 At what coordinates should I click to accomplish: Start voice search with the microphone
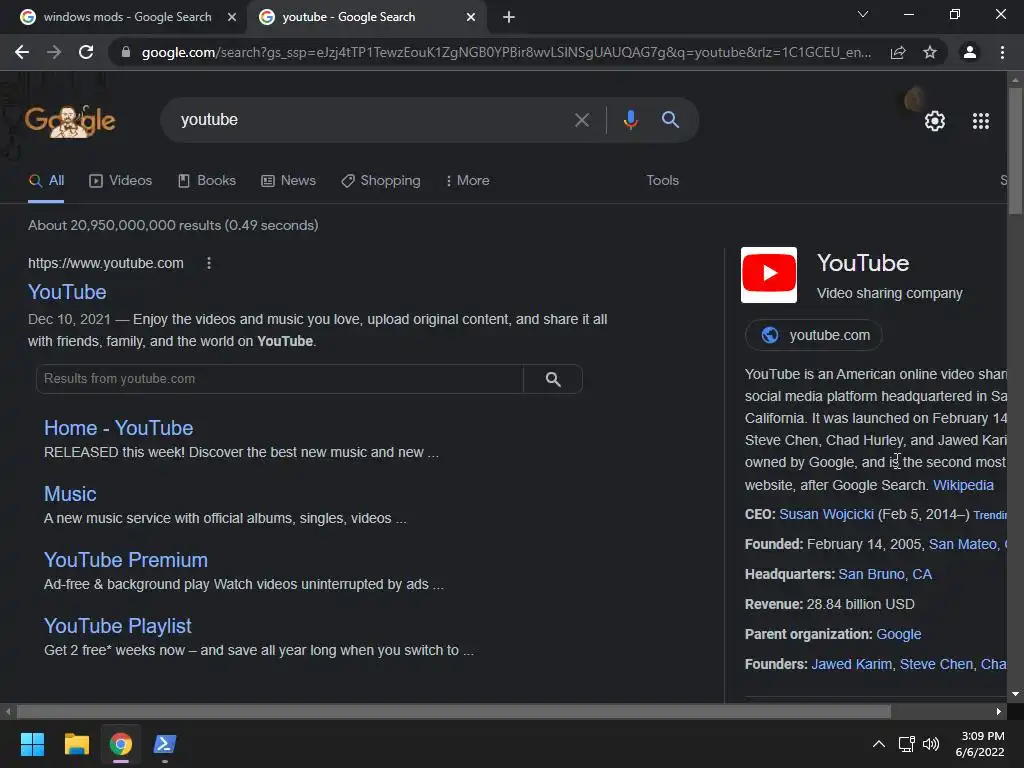[x=630, y=120]
